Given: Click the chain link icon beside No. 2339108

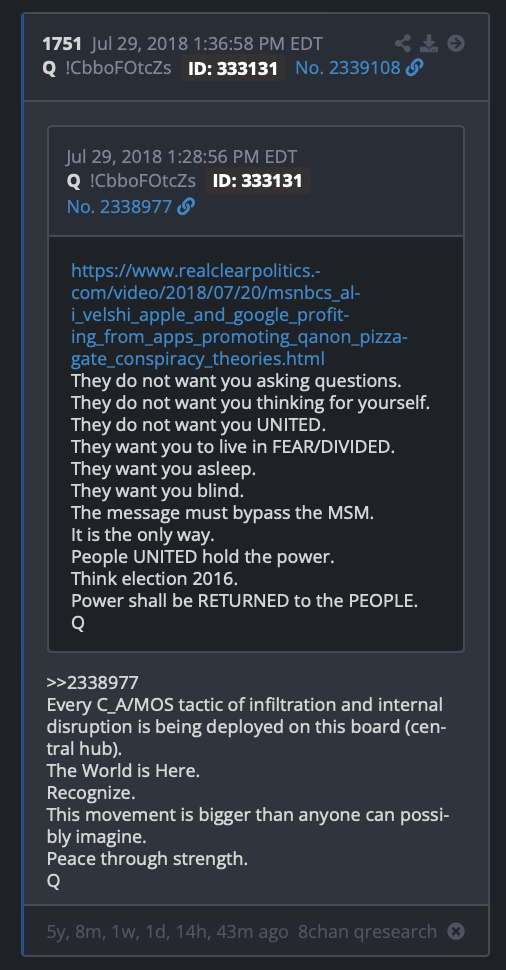Looking at the screenshot, I should point(414,67).
